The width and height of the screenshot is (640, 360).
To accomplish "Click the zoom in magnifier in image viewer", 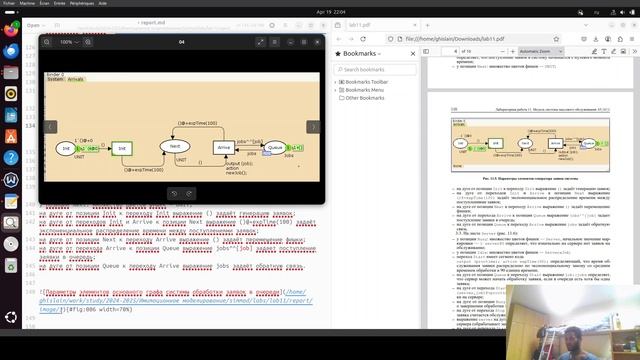I will pos(88,42).
